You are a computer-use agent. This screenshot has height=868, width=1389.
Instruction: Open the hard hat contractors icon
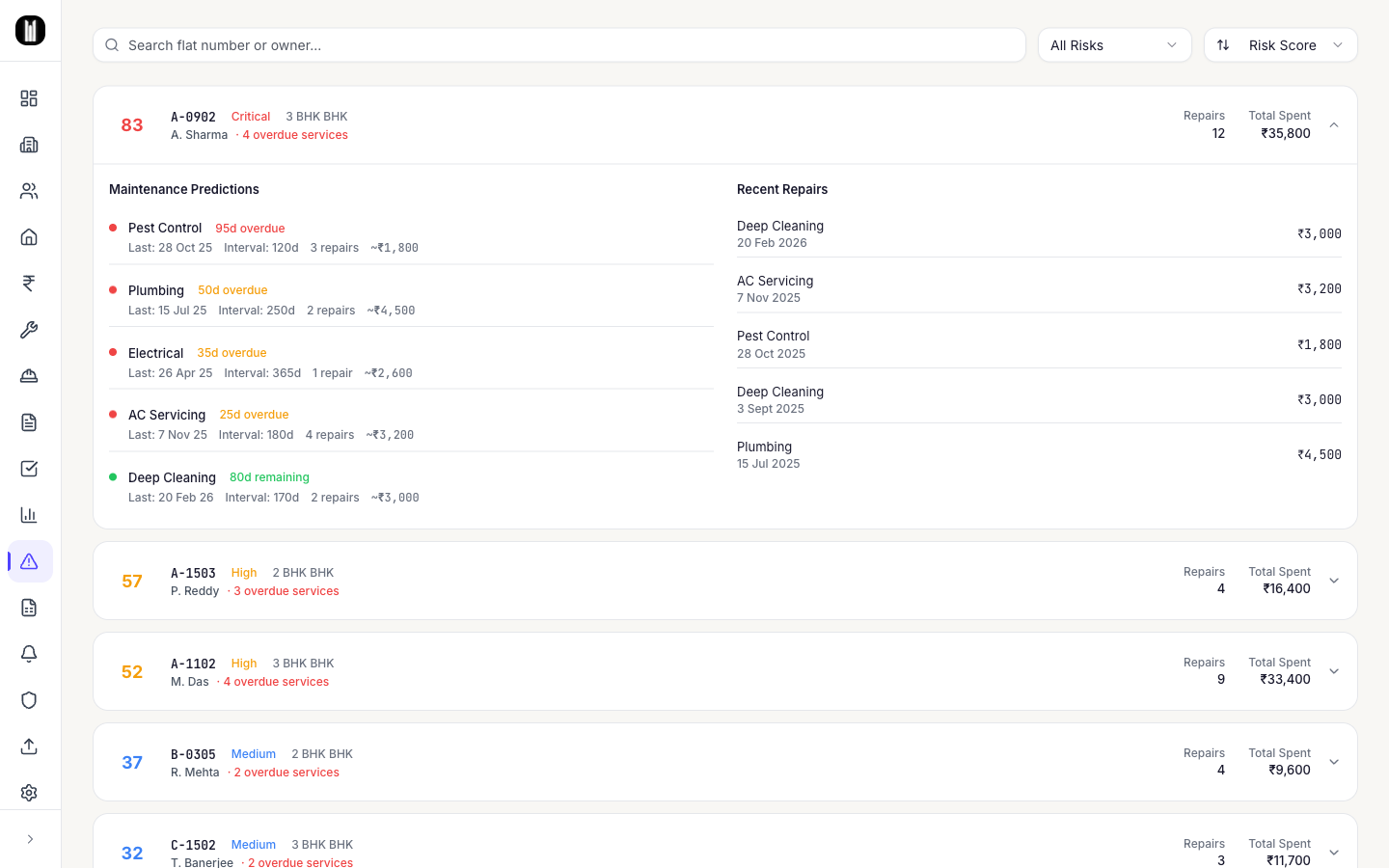pyautogui.click(x=29, y=376)
